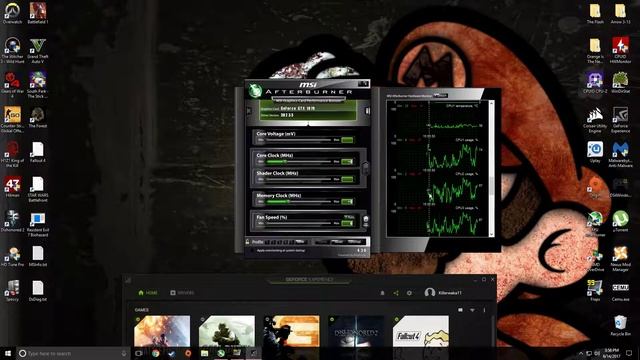Screen dimensions: 640x360
Task: Open the Overwatch desktop shortcut
Action: coord(12,13)
